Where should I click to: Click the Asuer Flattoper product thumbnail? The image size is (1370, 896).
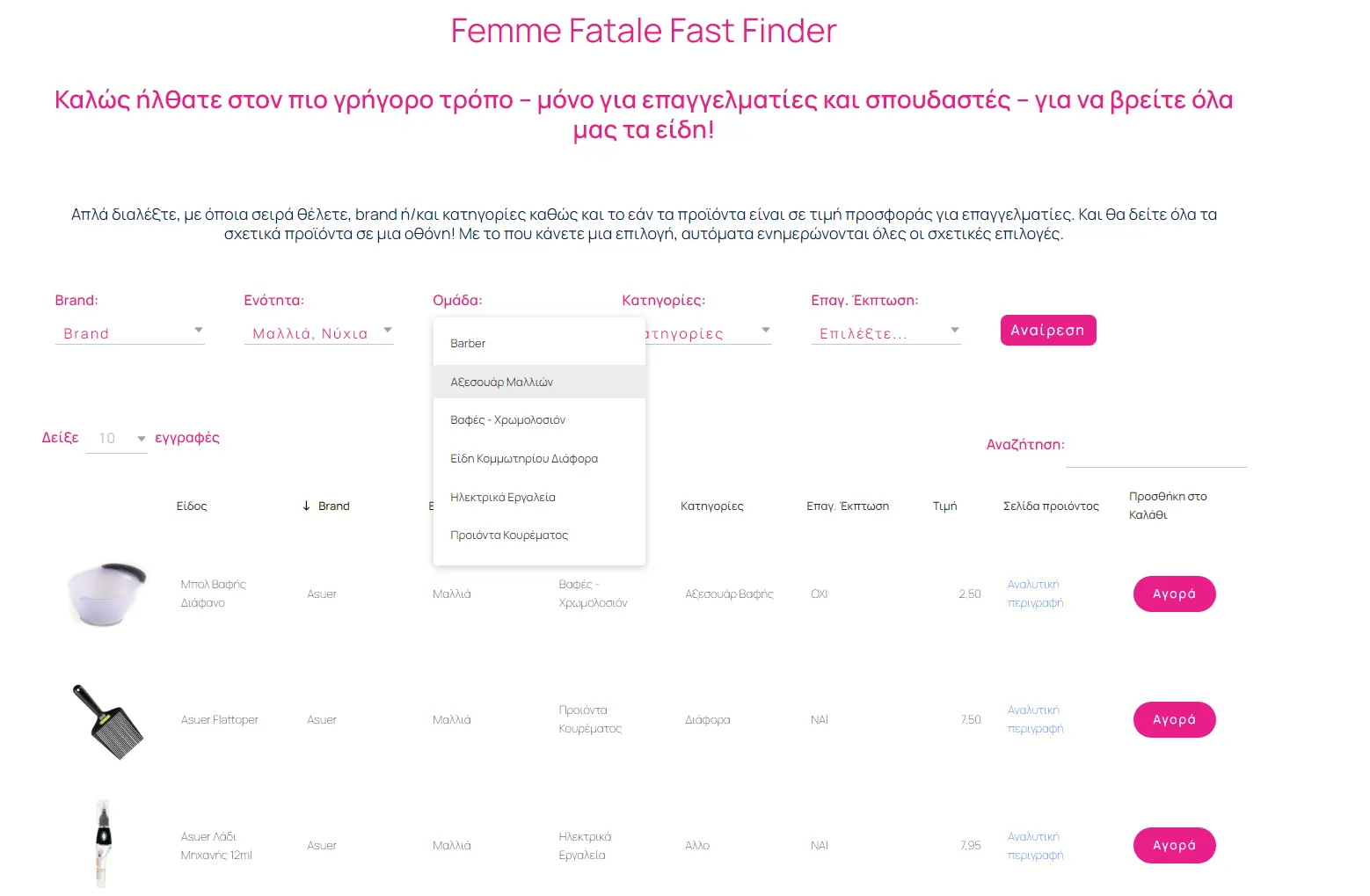[107, 719]
